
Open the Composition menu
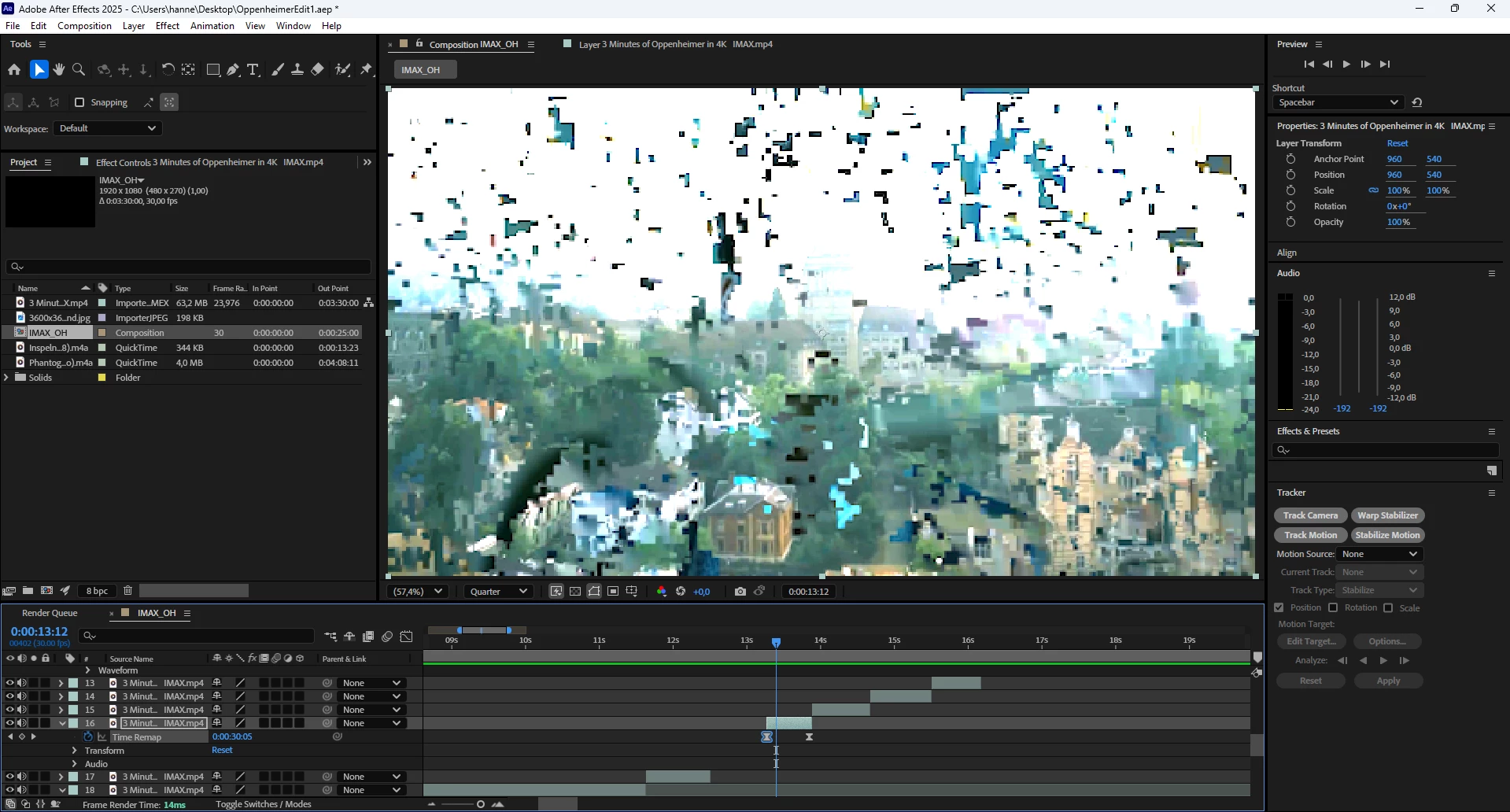pos(84,26)
